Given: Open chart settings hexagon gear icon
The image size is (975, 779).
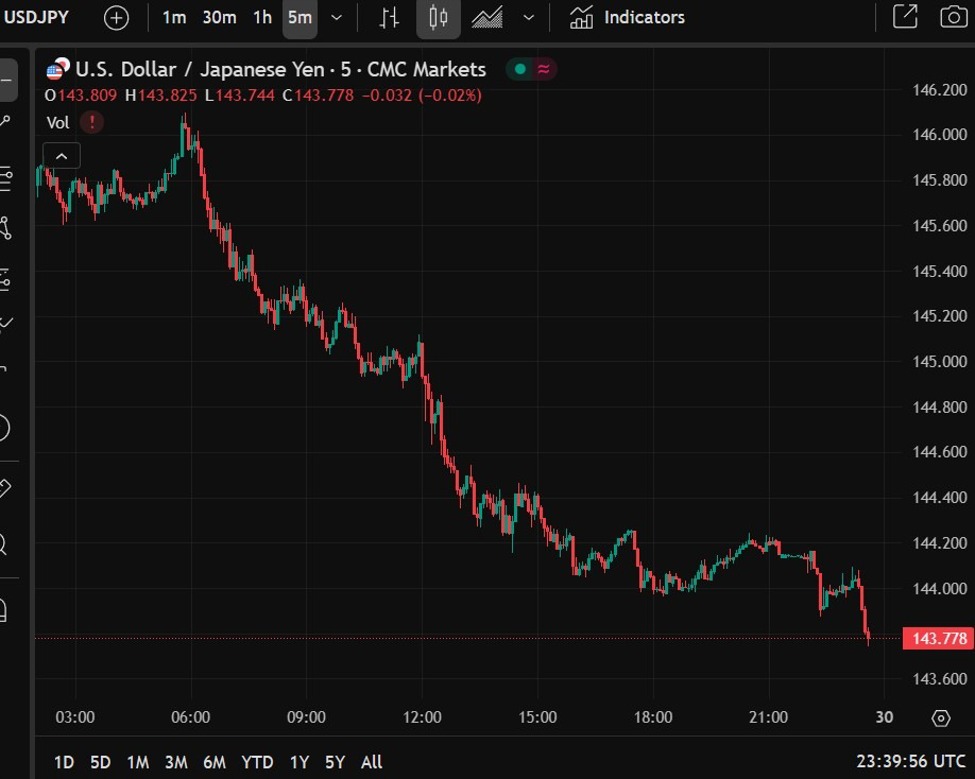Looking at the screenshot, I should tap(941, 718).
